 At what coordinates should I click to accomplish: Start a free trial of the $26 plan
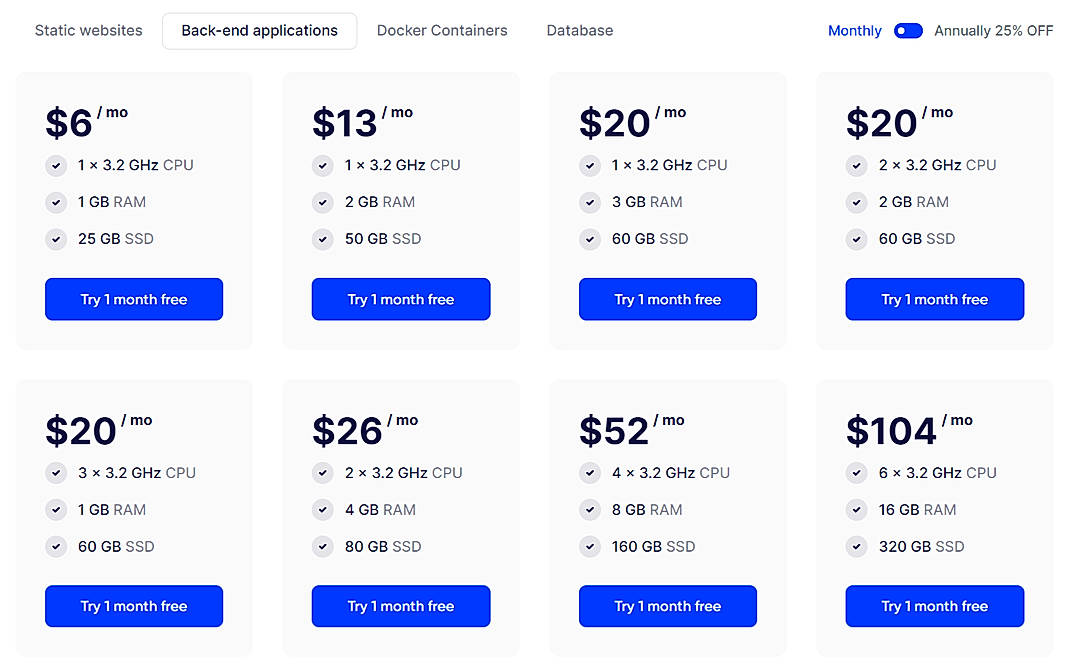click(400, 606)
